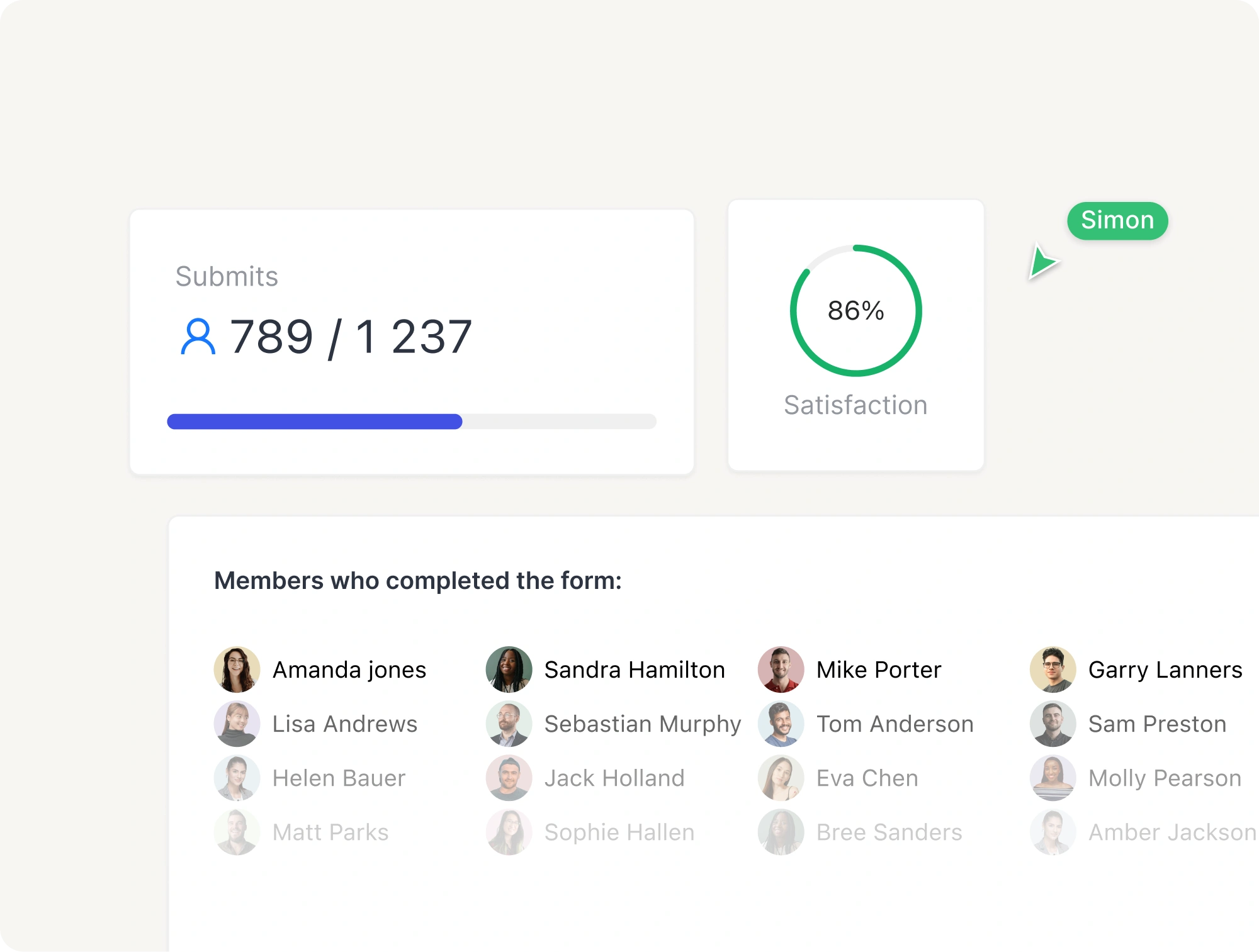Click Sam Preston's profile avatar

(x=1053, y=724)
